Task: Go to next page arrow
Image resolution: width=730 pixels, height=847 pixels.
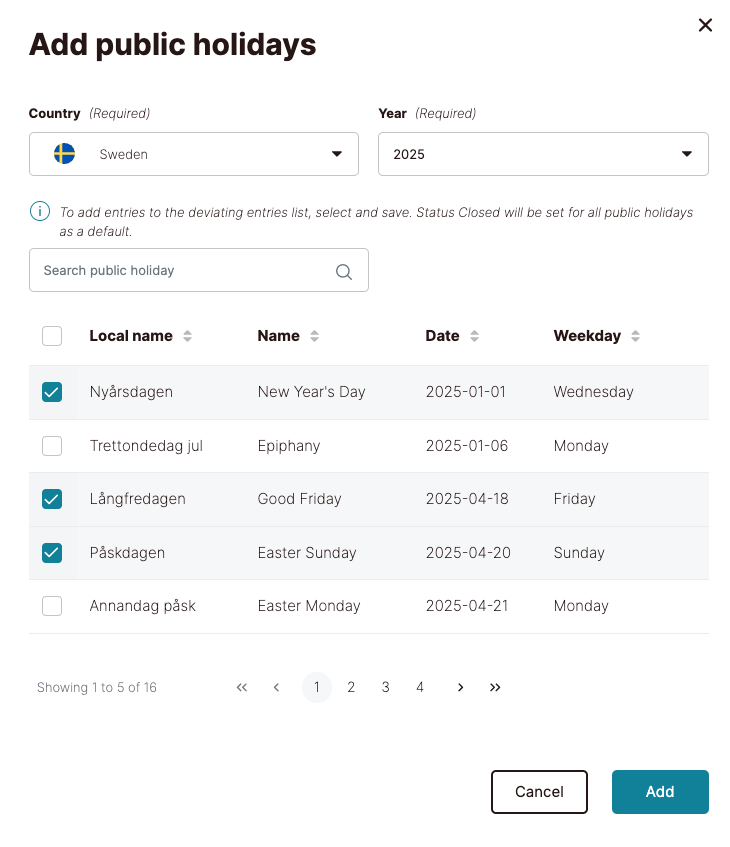Action: click(x=460, y=688)
